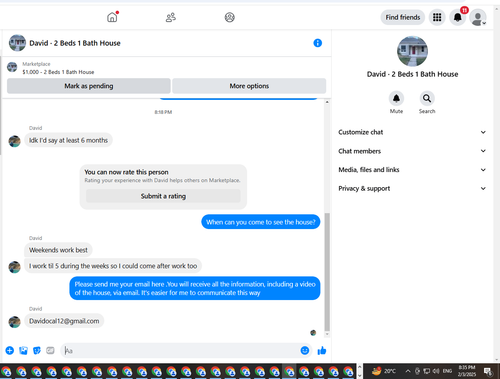
Task: Click 'Idk I'd say at least 6 months' message
Action: click(68, 140)
